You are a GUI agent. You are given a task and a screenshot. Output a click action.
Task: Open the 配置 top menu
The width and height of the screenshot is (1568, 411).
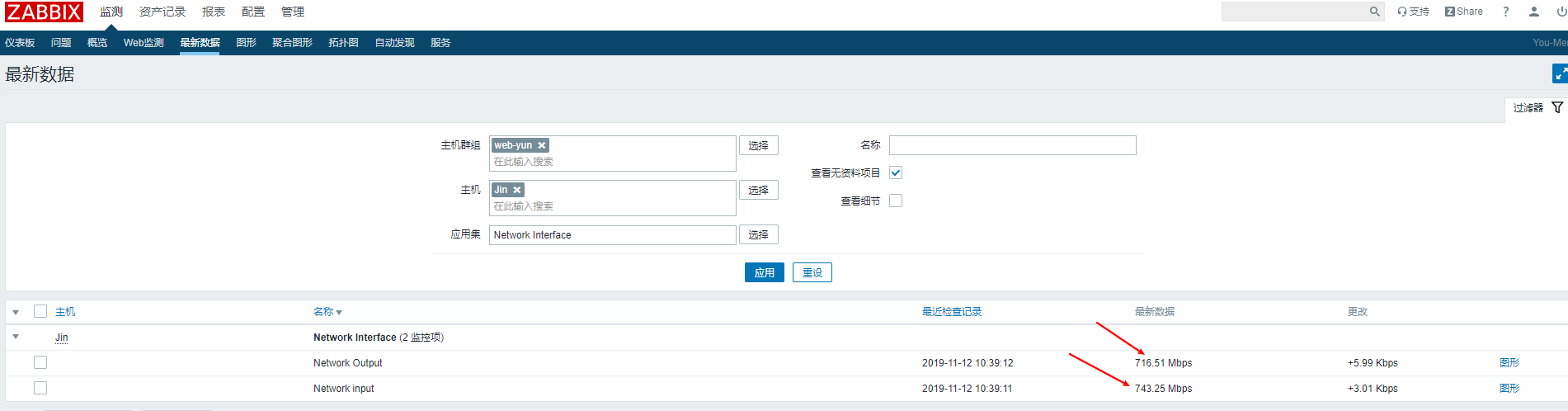click(253, 12)
